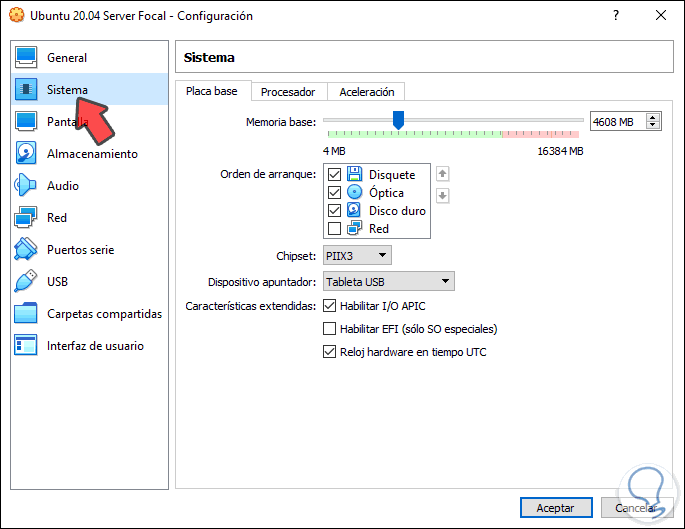Click the VirtualBox gear icon in title bar

[17, 15]
